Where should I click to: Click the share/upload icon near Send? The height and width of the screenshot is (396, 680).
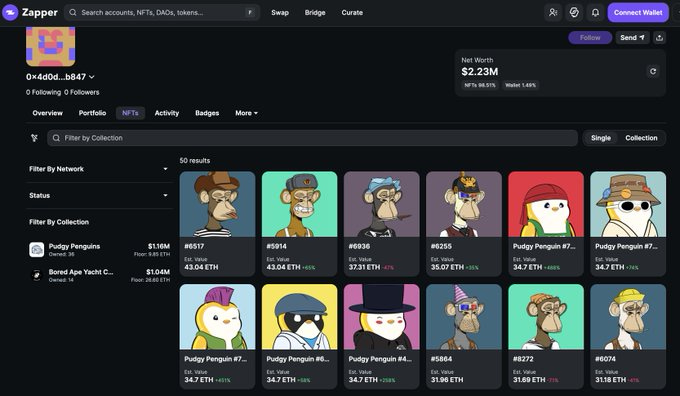659,38
